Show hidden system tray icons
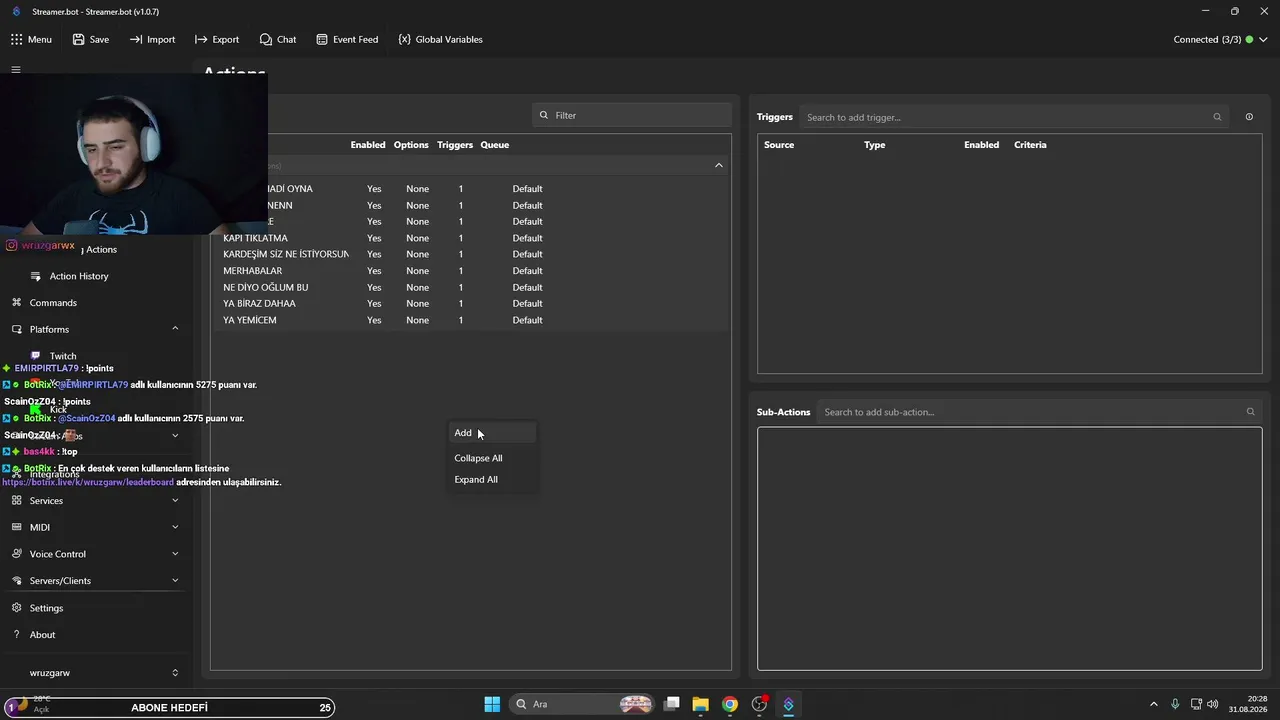Image resolution: width=1280 pixels, height=720 pixels. 1153,704
